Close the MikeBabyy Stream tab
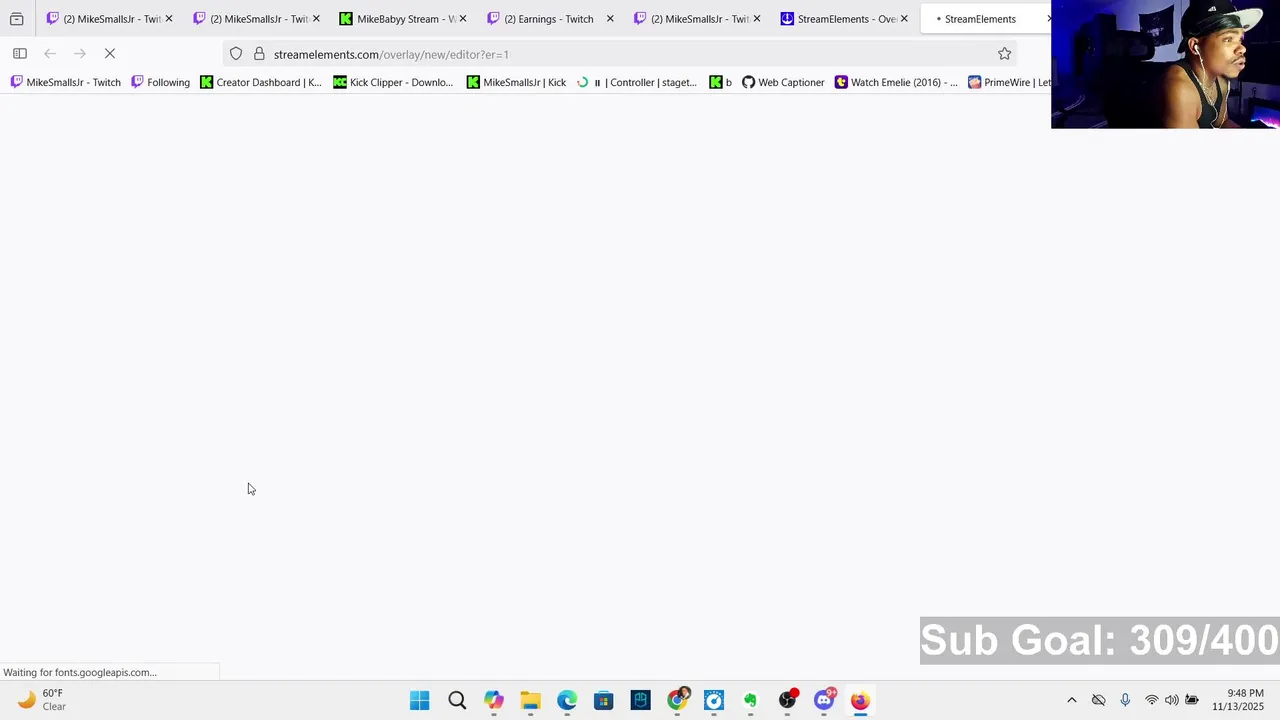Screen dimensions: 1280x720 [463, 19]
